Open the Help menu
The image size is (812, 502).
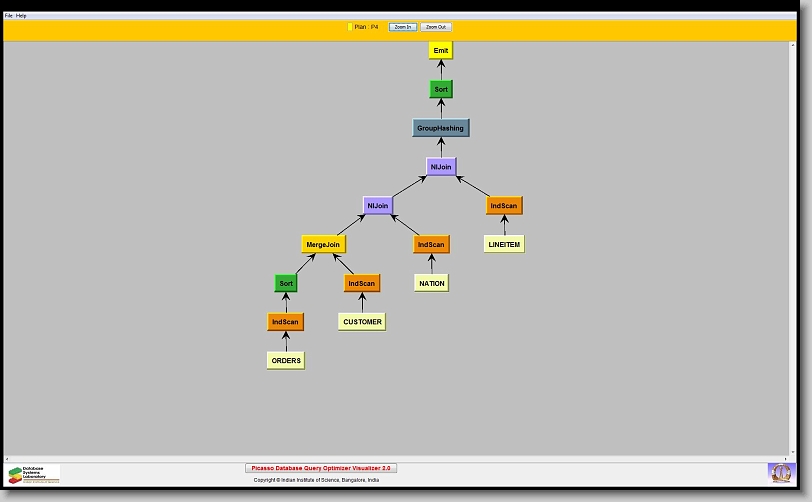(22, 16)
